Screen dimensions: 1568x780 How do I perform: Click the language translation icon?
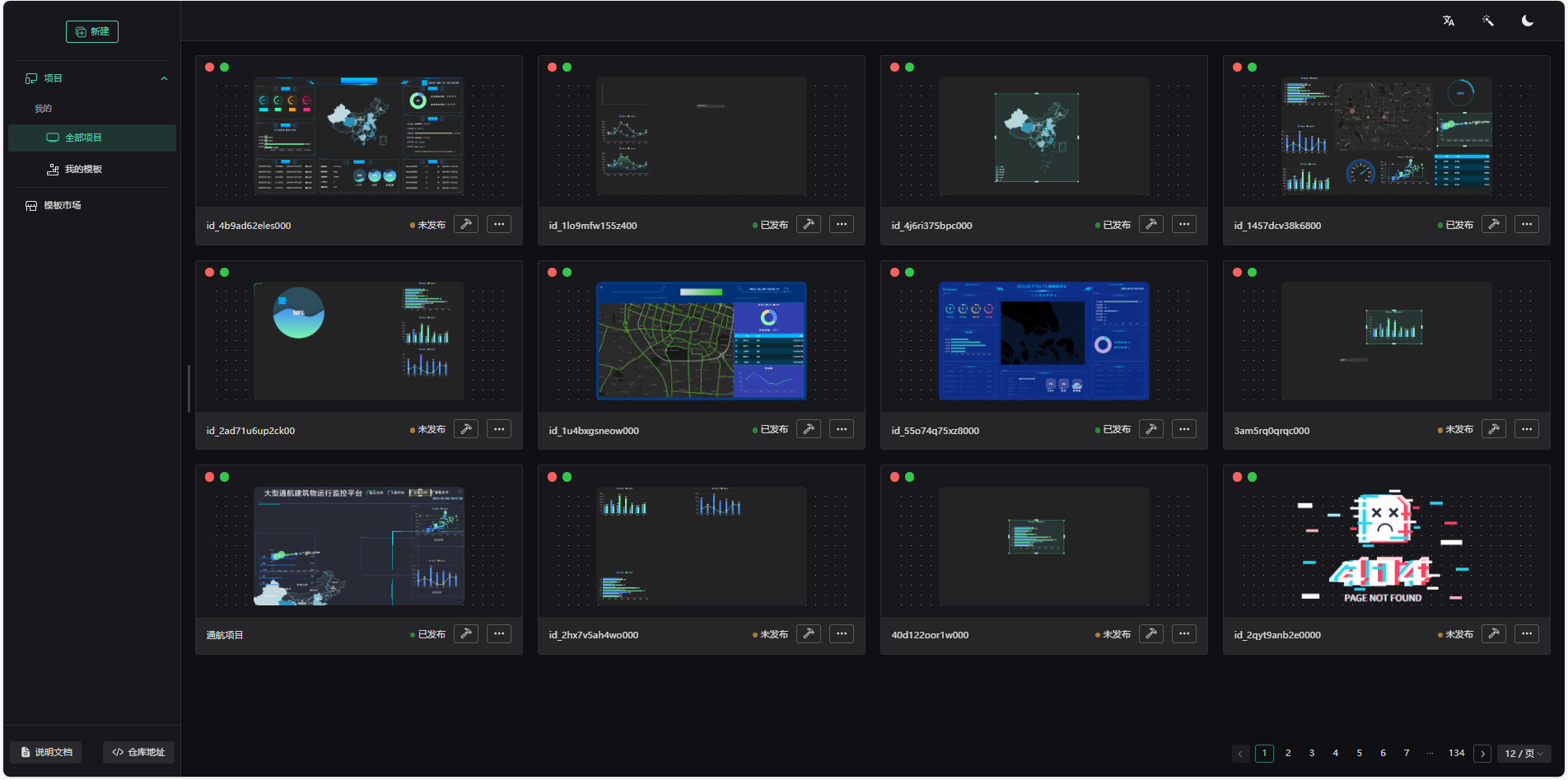(x=1449, y=21)
